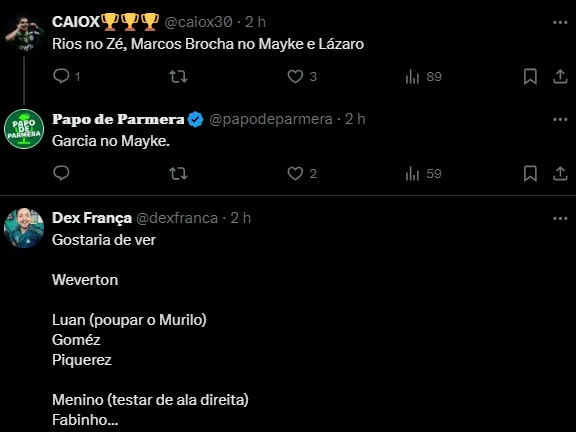Bookmark CAIOX's tweet
The width and height of the screenshot is (576, 432).
tap(530, 76)
